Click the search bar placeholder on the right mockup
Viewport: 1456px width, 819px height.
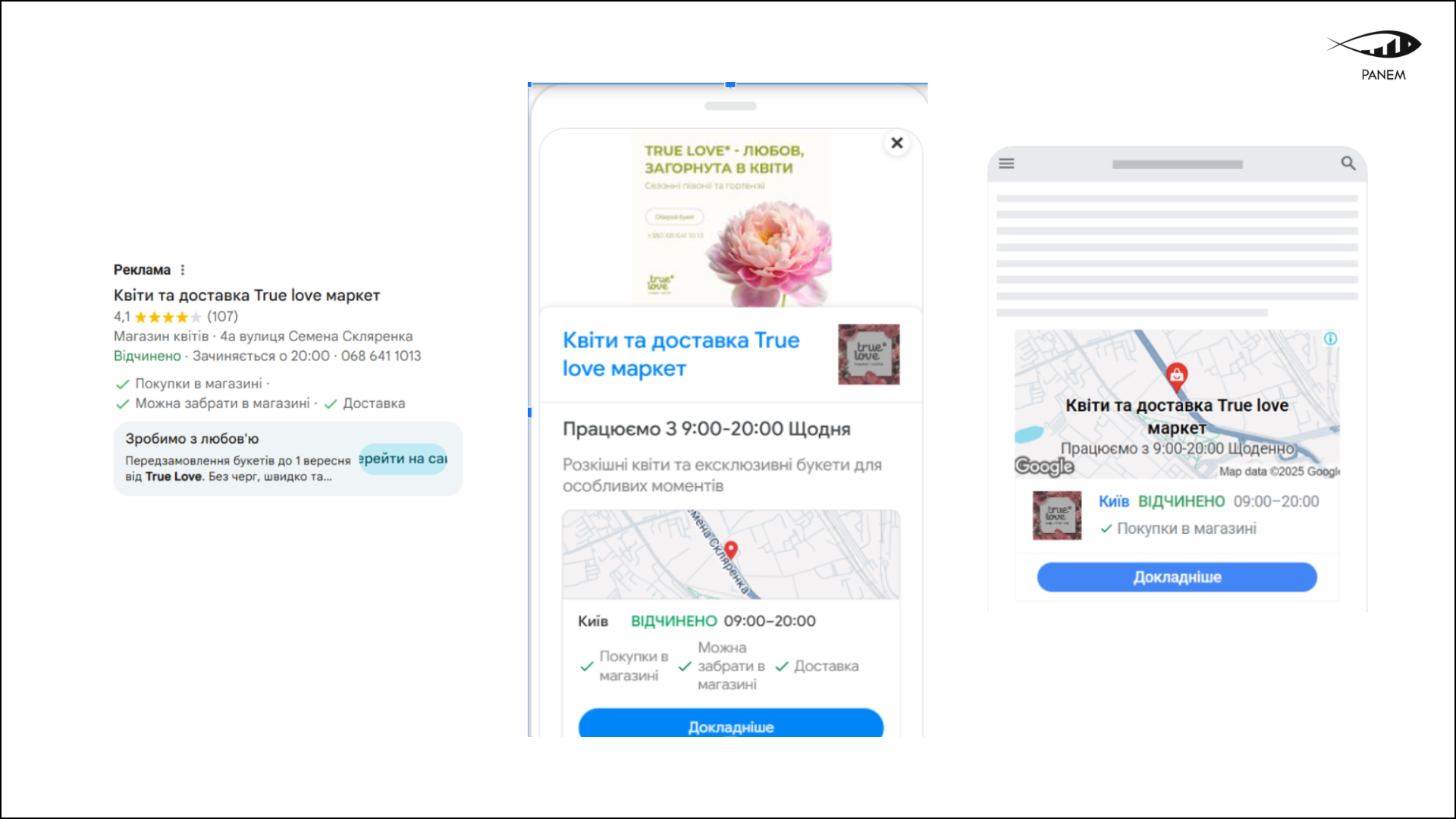pyautogui.click(x=1176, y=164)
